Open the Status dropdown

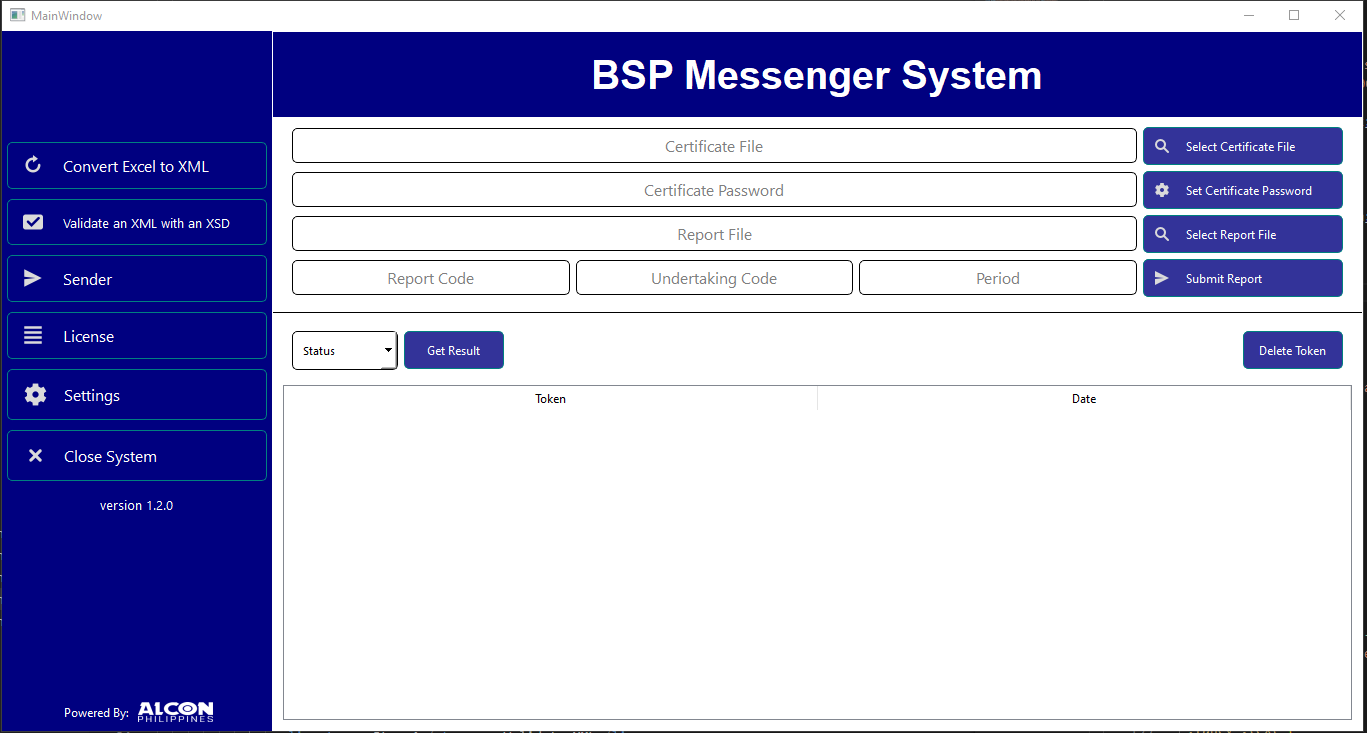[x=344, y=350]
